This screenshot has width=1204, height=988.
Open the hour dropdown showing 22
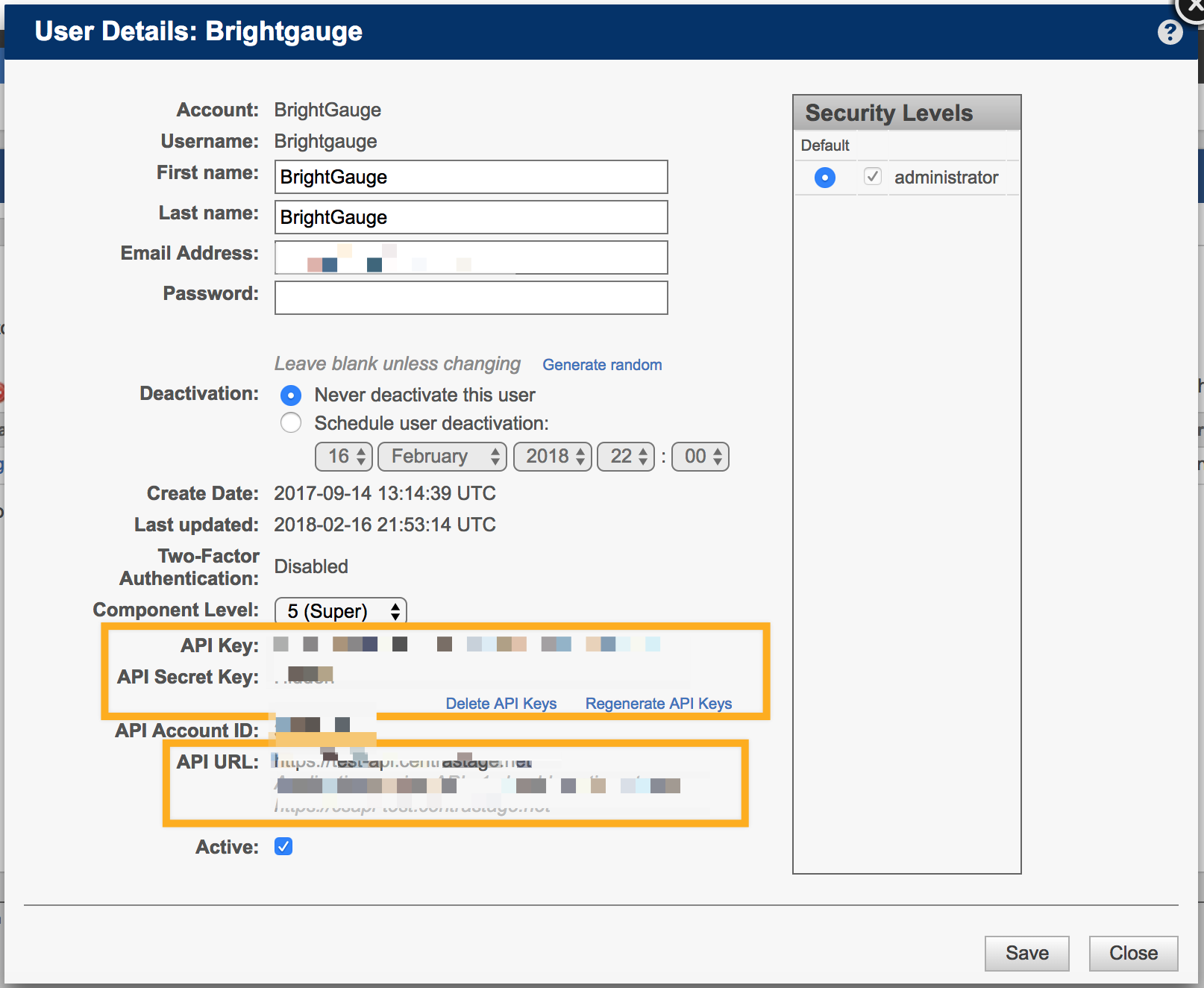tap(626, 457)
